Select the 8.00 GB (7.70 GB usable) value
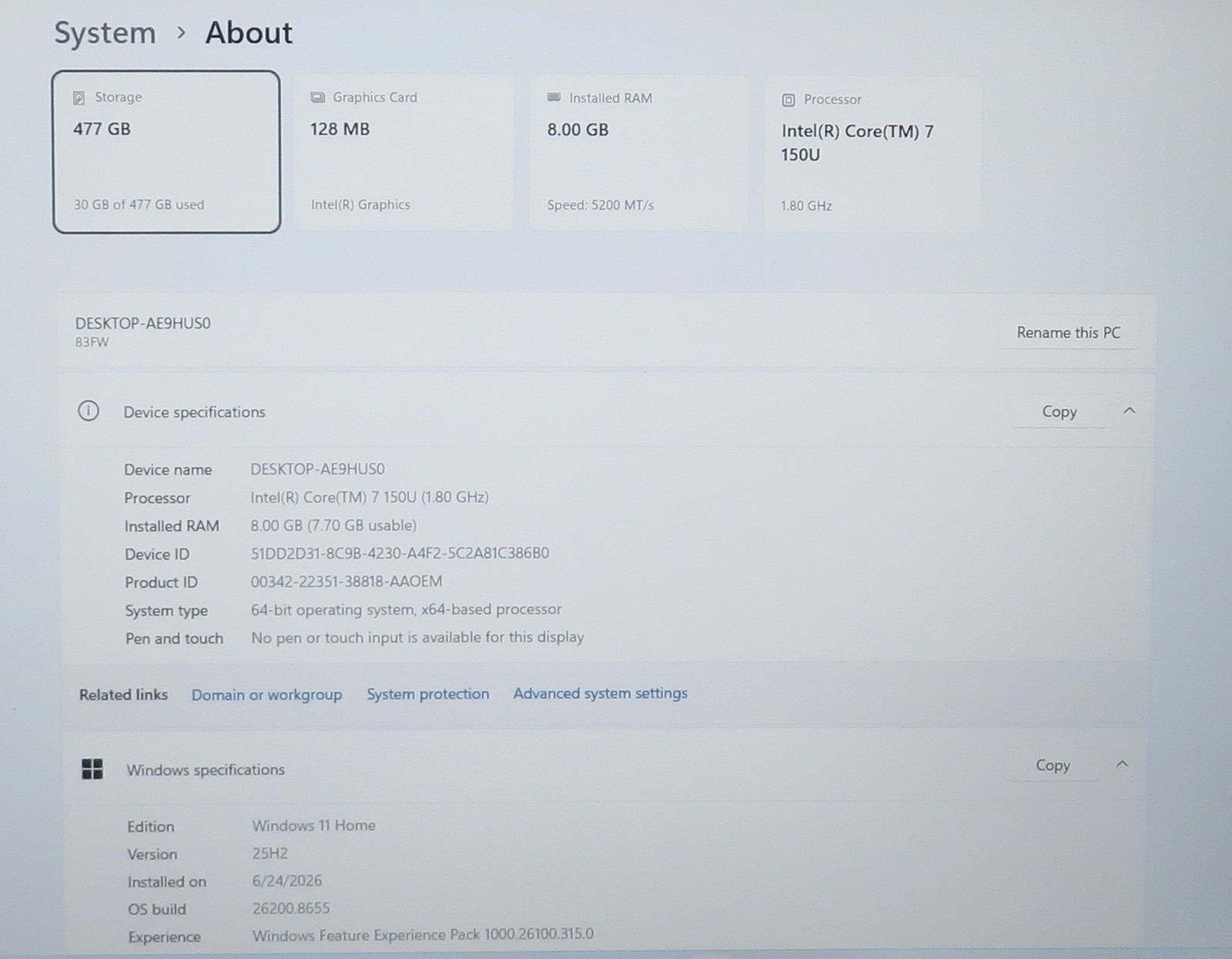This screenshot has width=1232, height=959. [333, 525]
